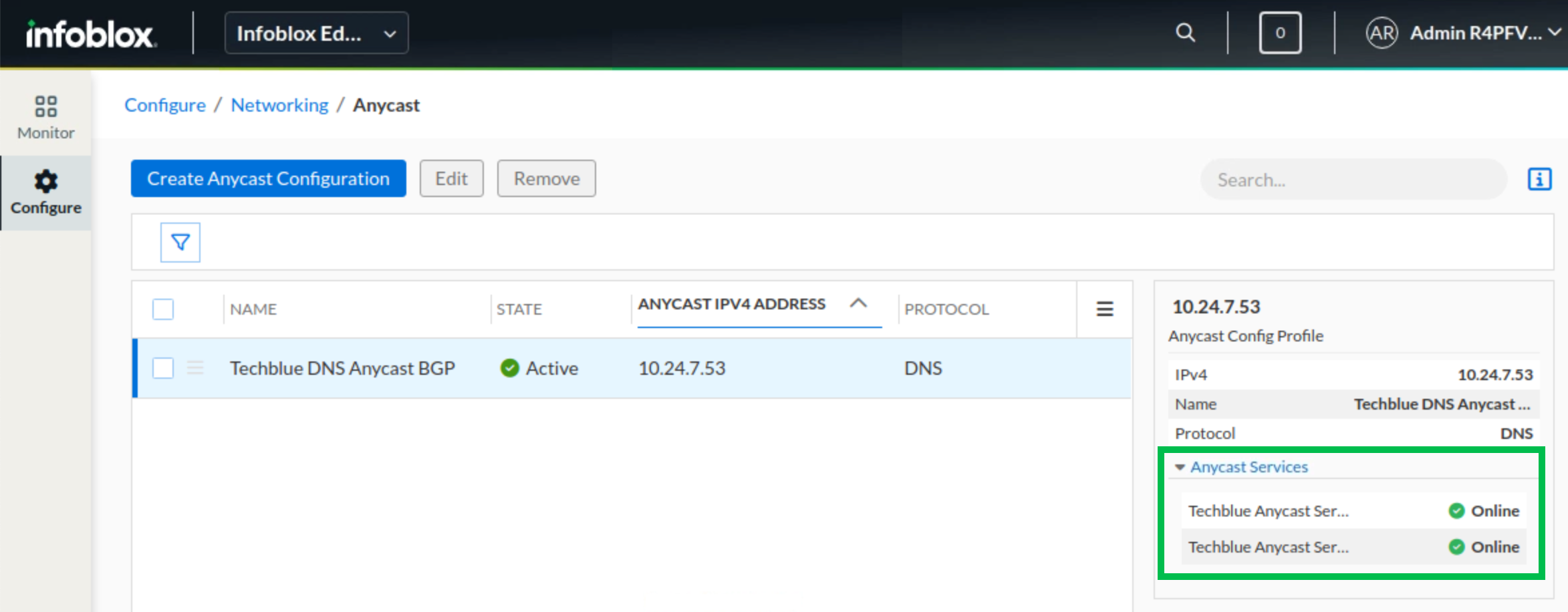Go to the Networking breadcrumb link
The height and width of the screenshot is (612, 1568).
(279, 105)
